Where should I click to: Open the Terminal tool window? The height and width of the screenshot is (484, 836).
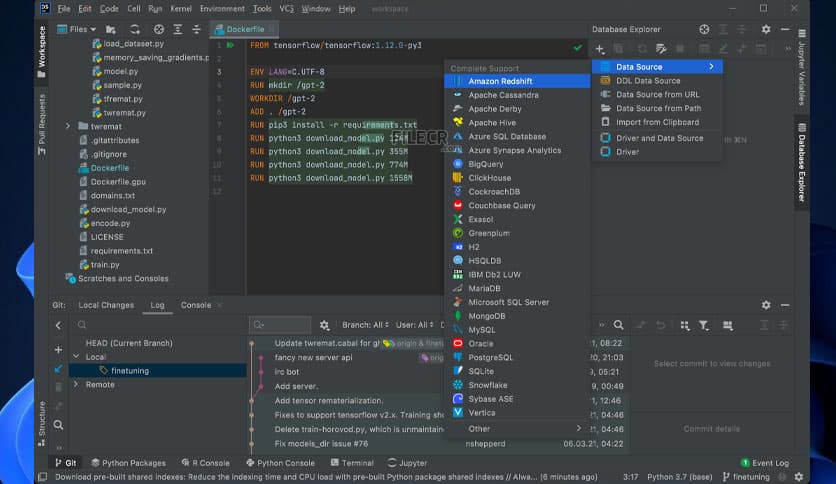[x=352, y=463]
